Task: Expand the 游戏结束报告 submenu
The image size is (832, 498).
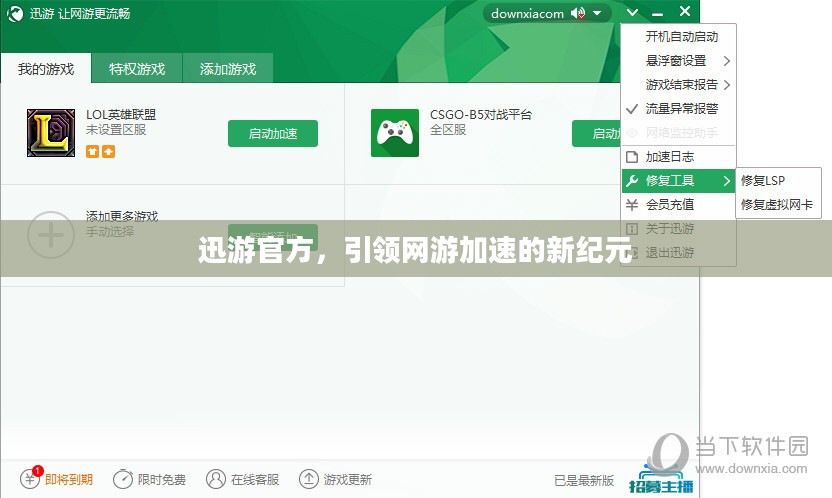Action: (678, 84)
